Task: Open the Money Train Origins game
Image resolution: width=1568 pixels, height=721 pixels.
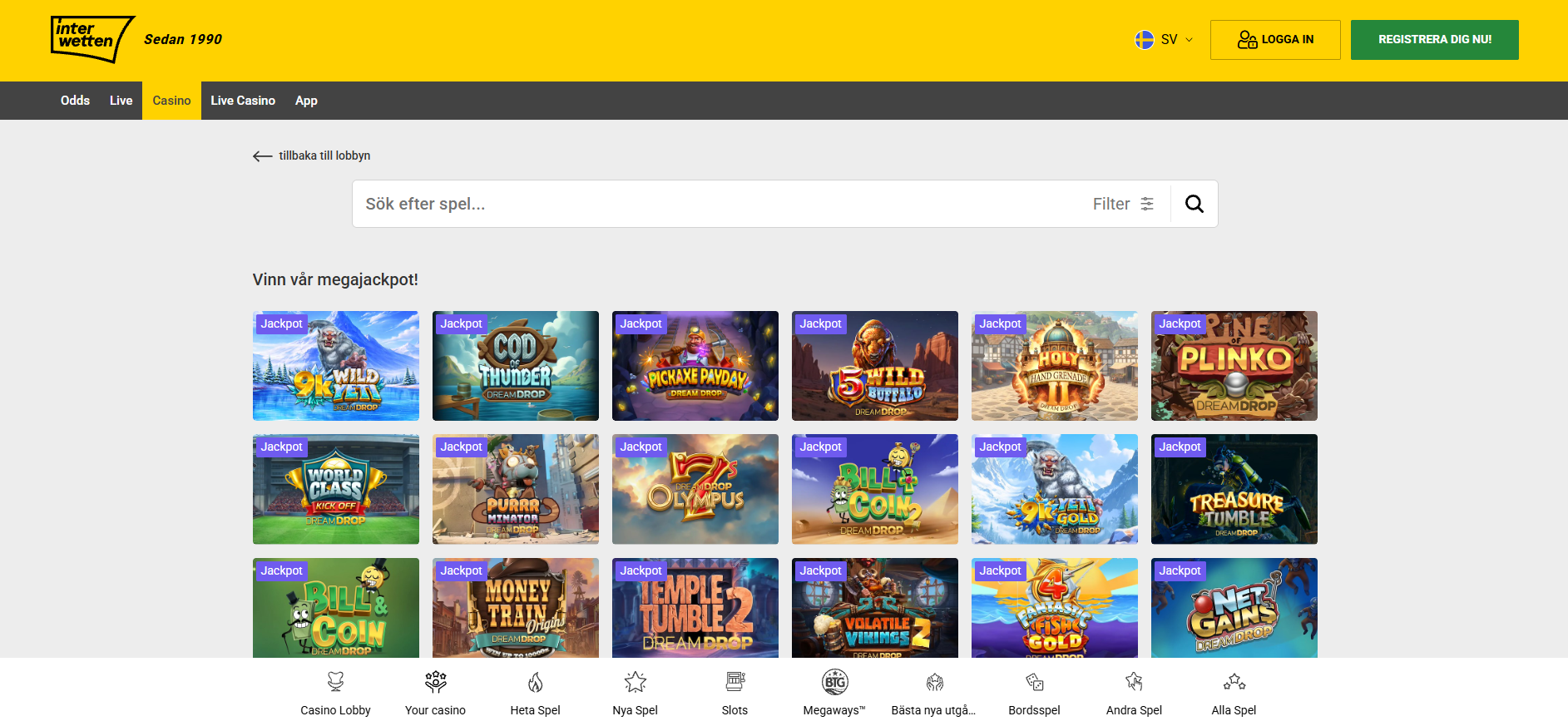Action: pyautogui.click(x=516, y=608)
